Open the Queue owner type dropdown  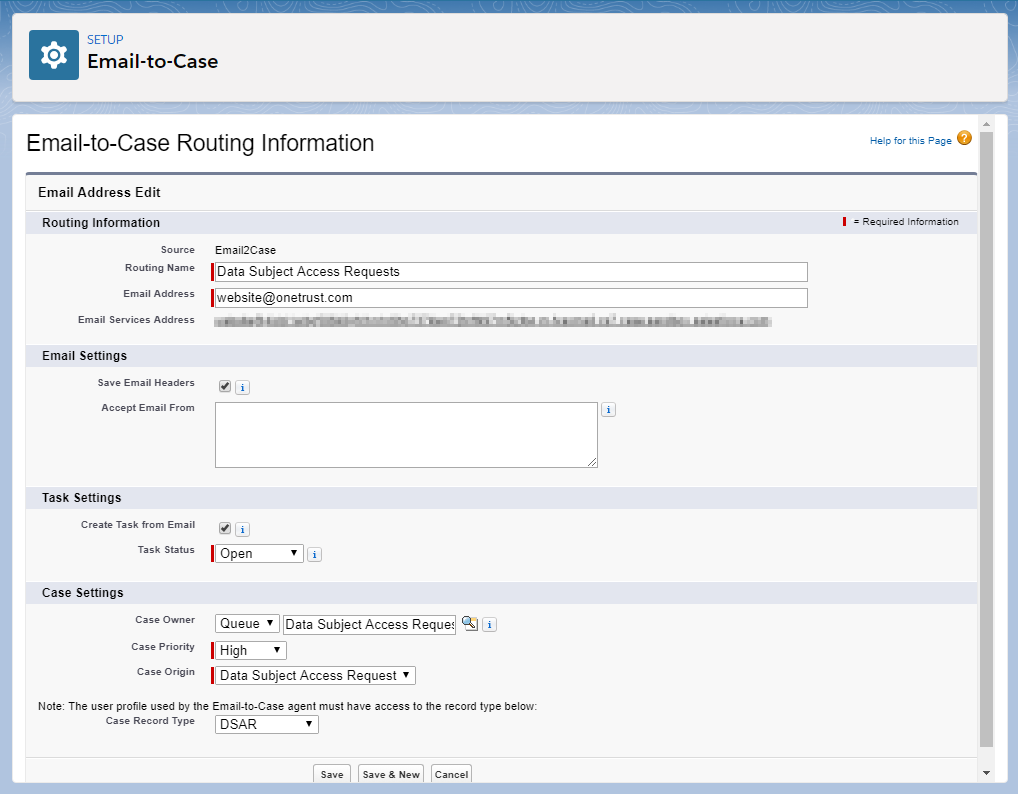pyautogui.click(x=246, y=623)
